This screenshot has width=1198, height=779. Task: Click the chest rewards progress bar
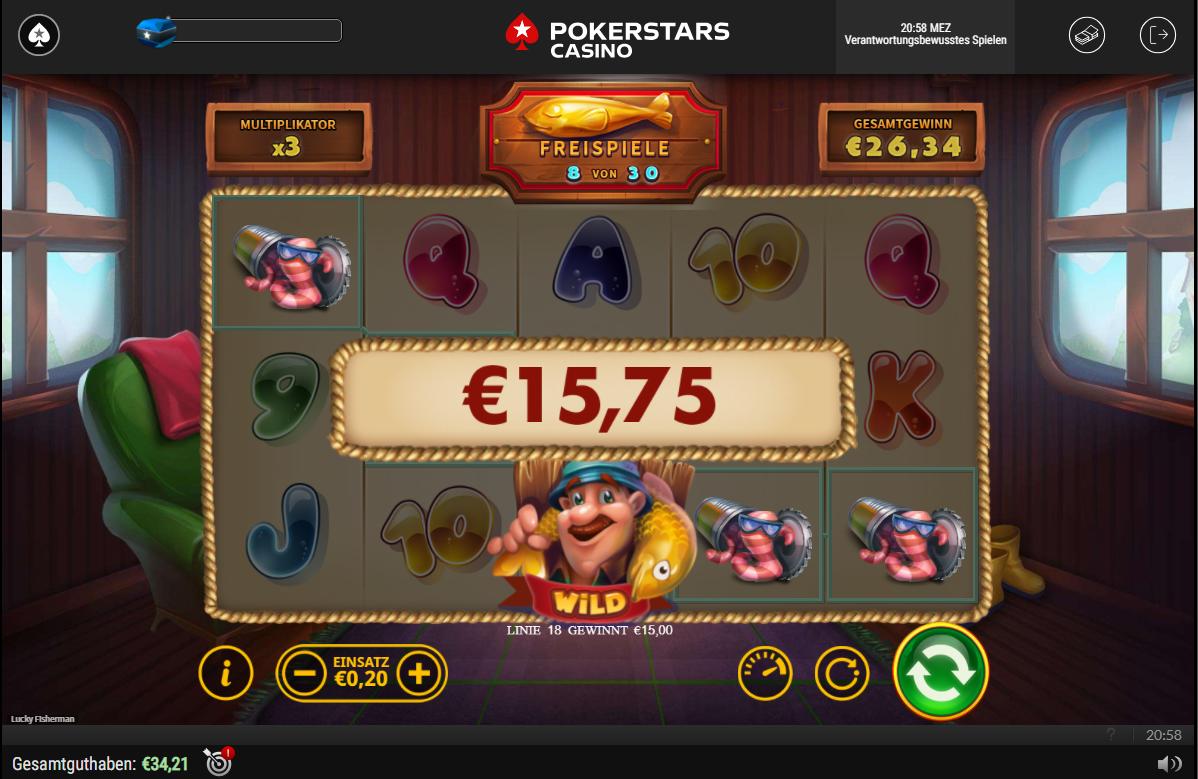pyautogui.click(x=257, y=31)
